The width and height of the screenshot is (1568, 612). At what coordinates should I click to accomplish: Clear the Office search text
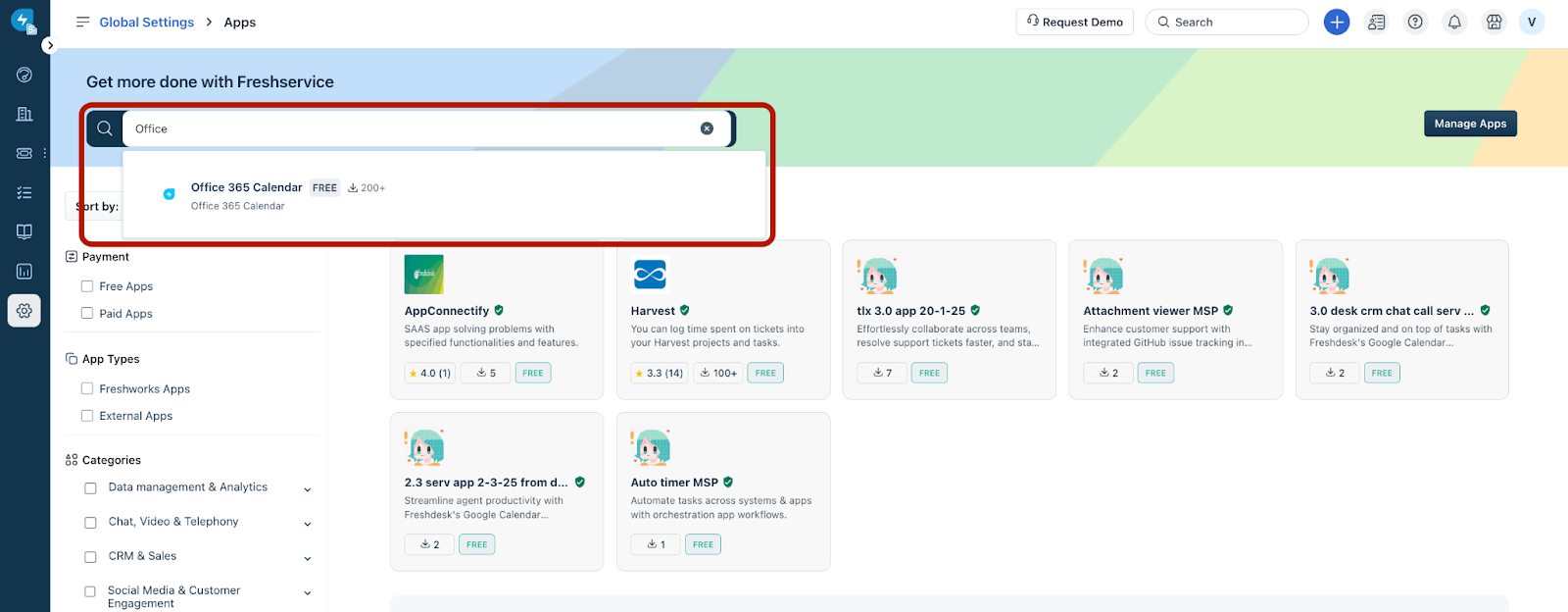tap(707, 128)
